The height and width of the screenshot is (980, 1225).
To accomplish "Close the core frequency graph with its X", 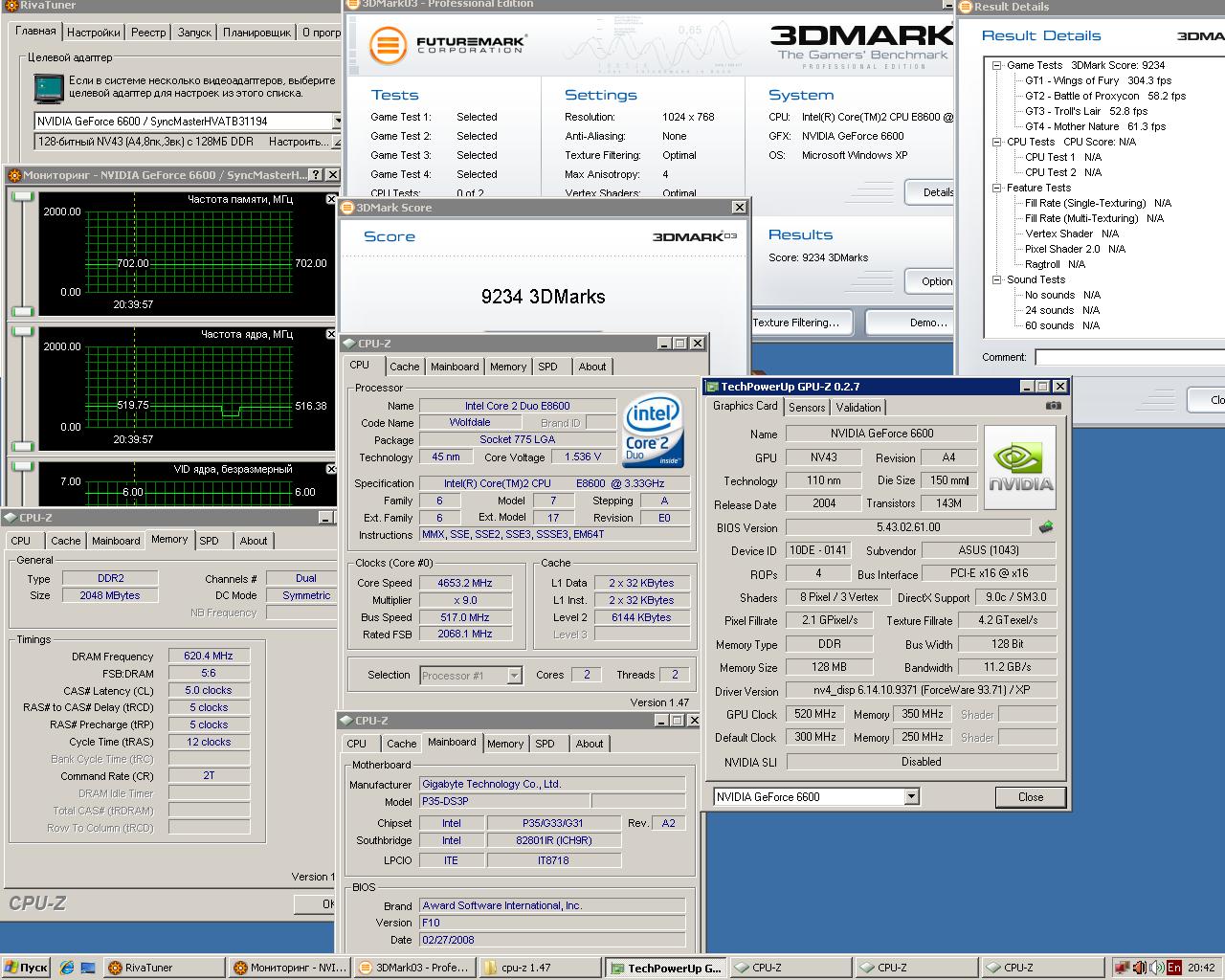I will click(x=331, y=334).
